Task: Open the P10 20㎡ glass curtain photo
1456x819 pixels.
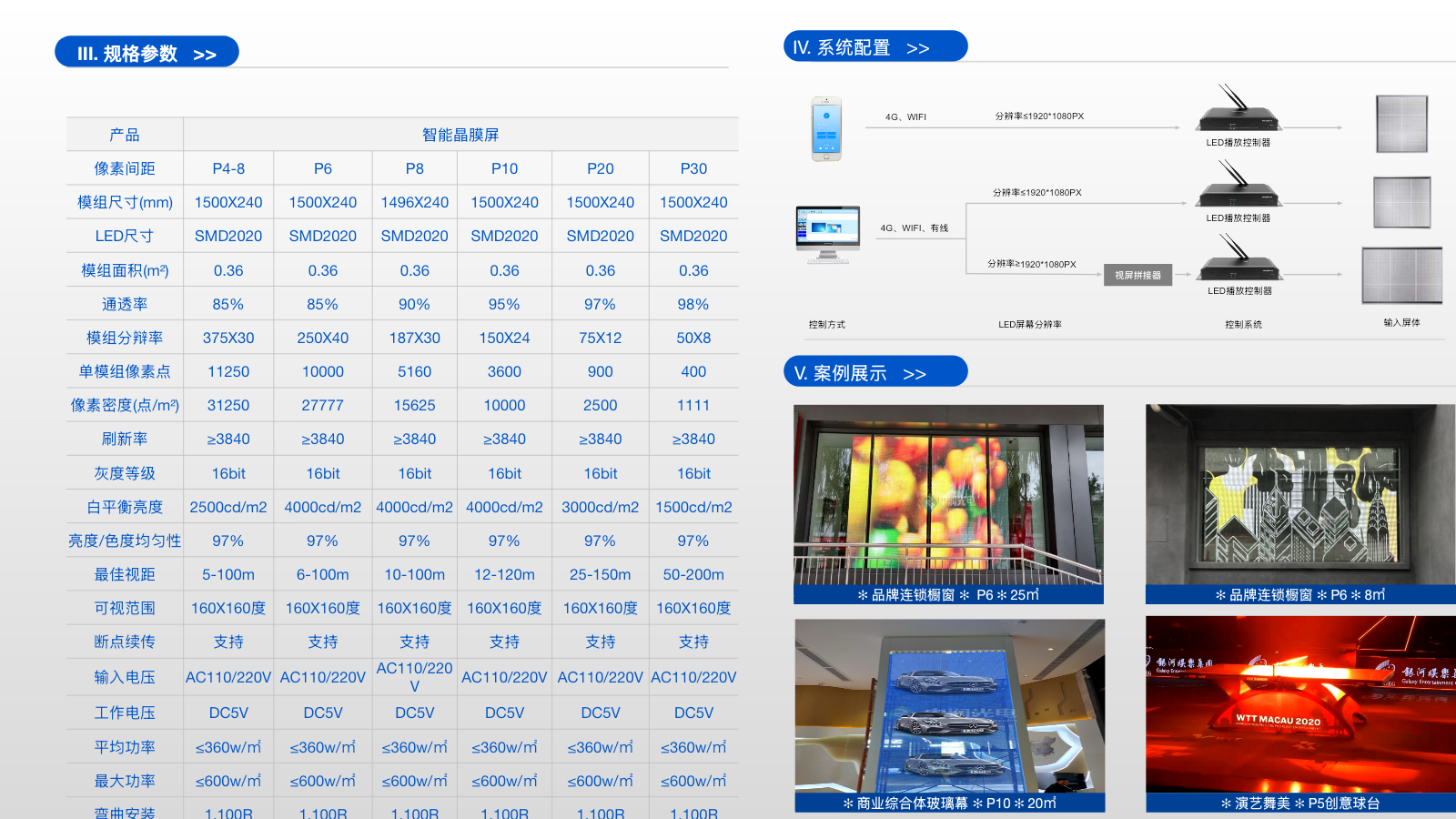Action: pos(950,715)
